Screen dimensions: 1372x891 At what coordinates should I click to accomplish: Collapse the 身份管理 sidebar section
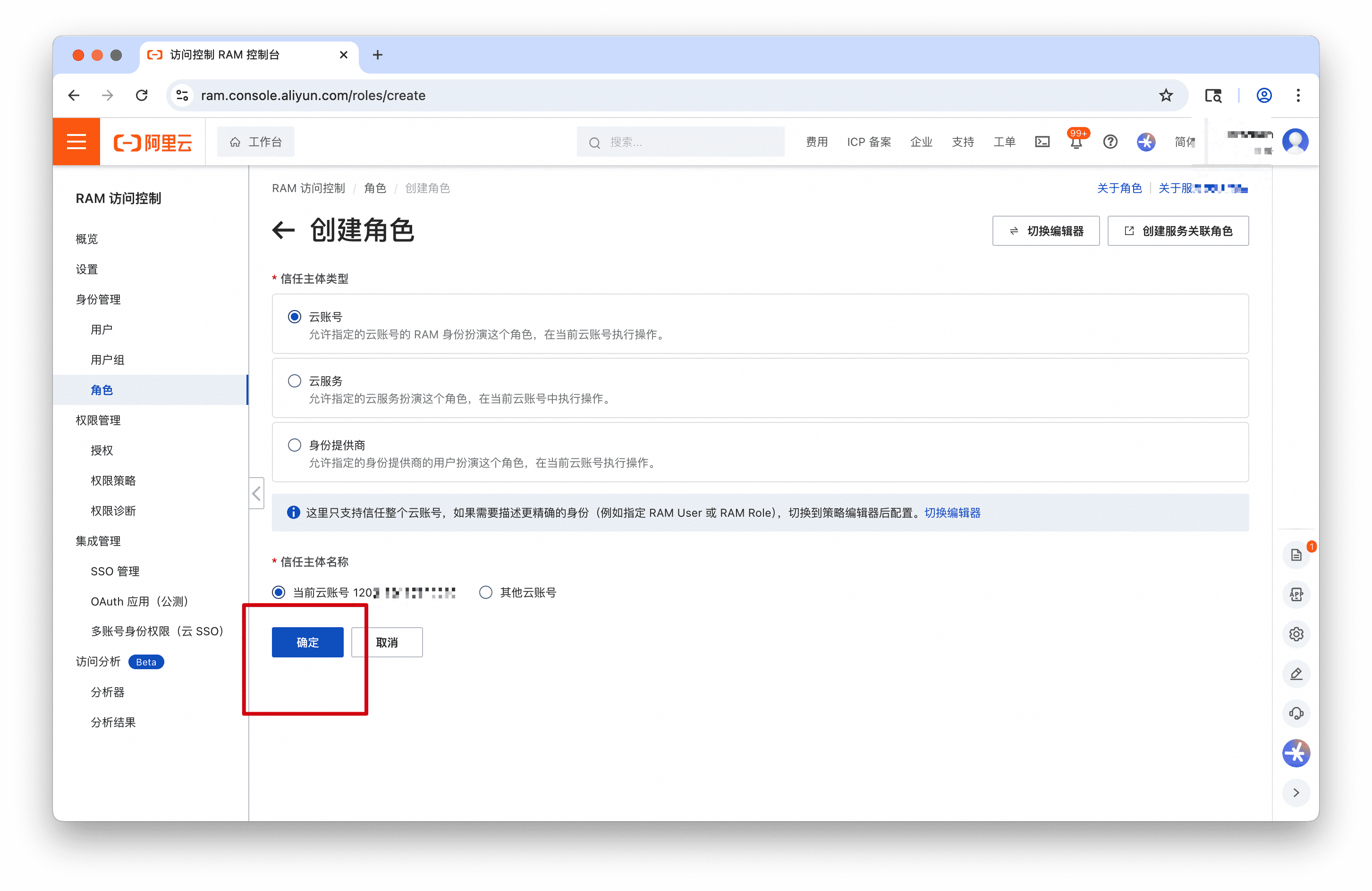[x=98, y=300]
